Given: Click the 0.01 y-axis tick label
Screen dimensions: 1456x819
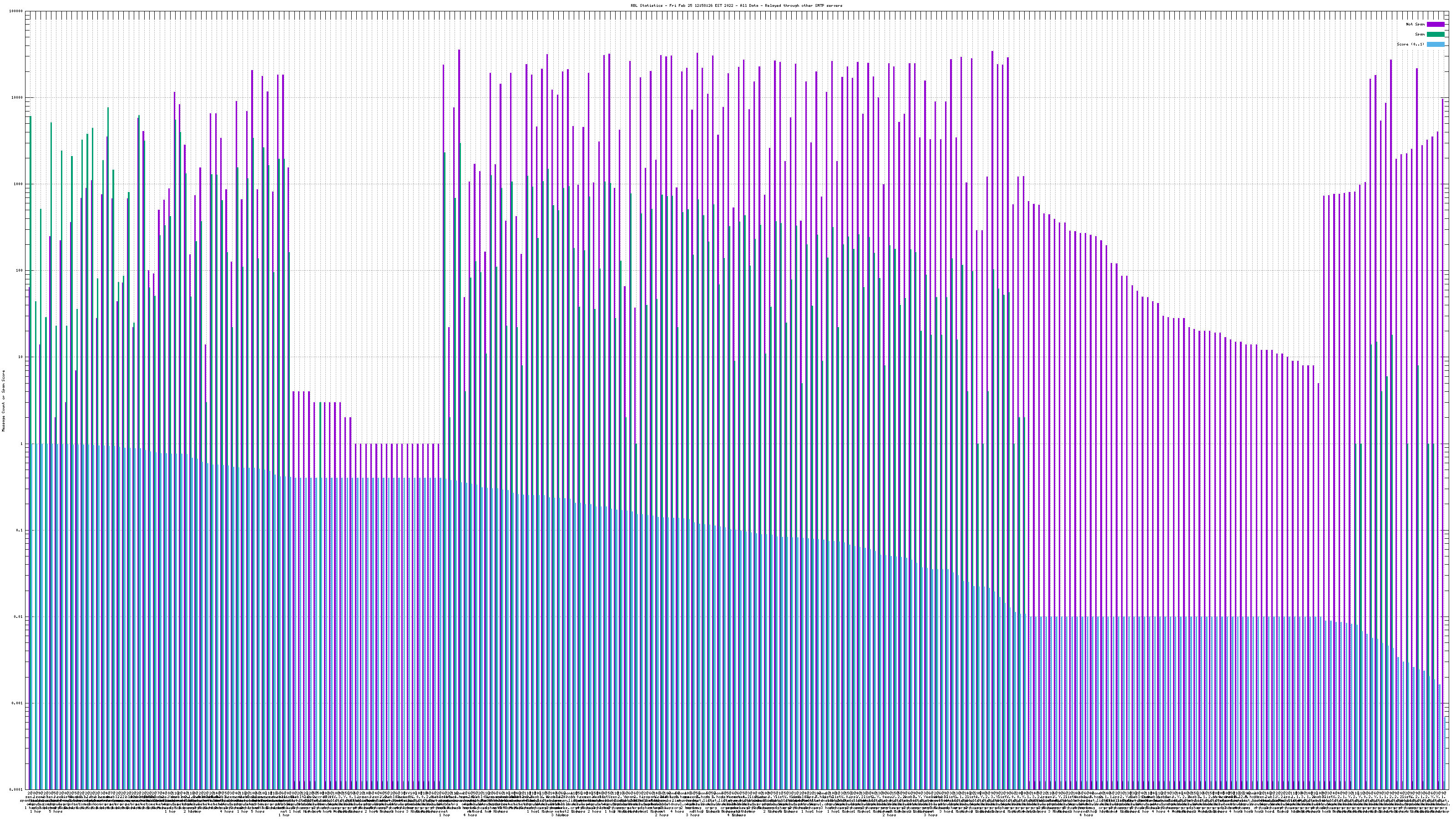Looking at the screenshot, I should click(x=19, y=617).
